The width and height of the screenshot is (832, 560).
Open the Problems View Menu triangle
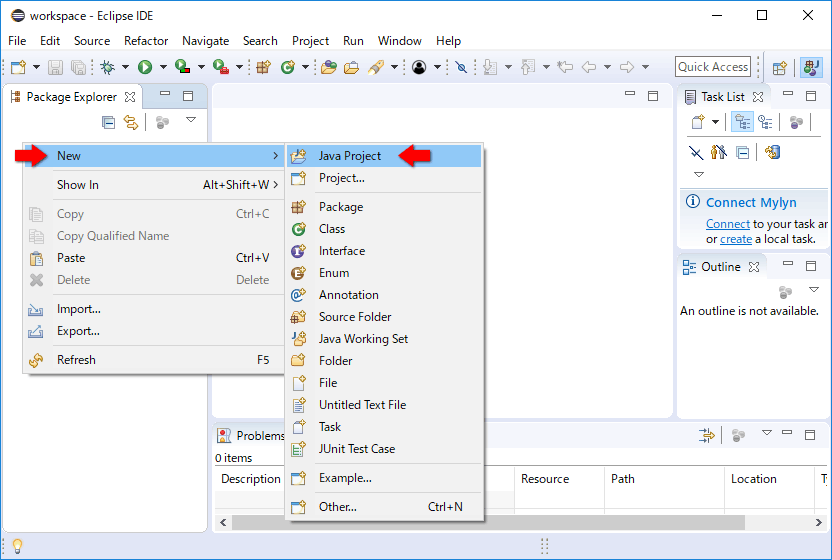767,433
